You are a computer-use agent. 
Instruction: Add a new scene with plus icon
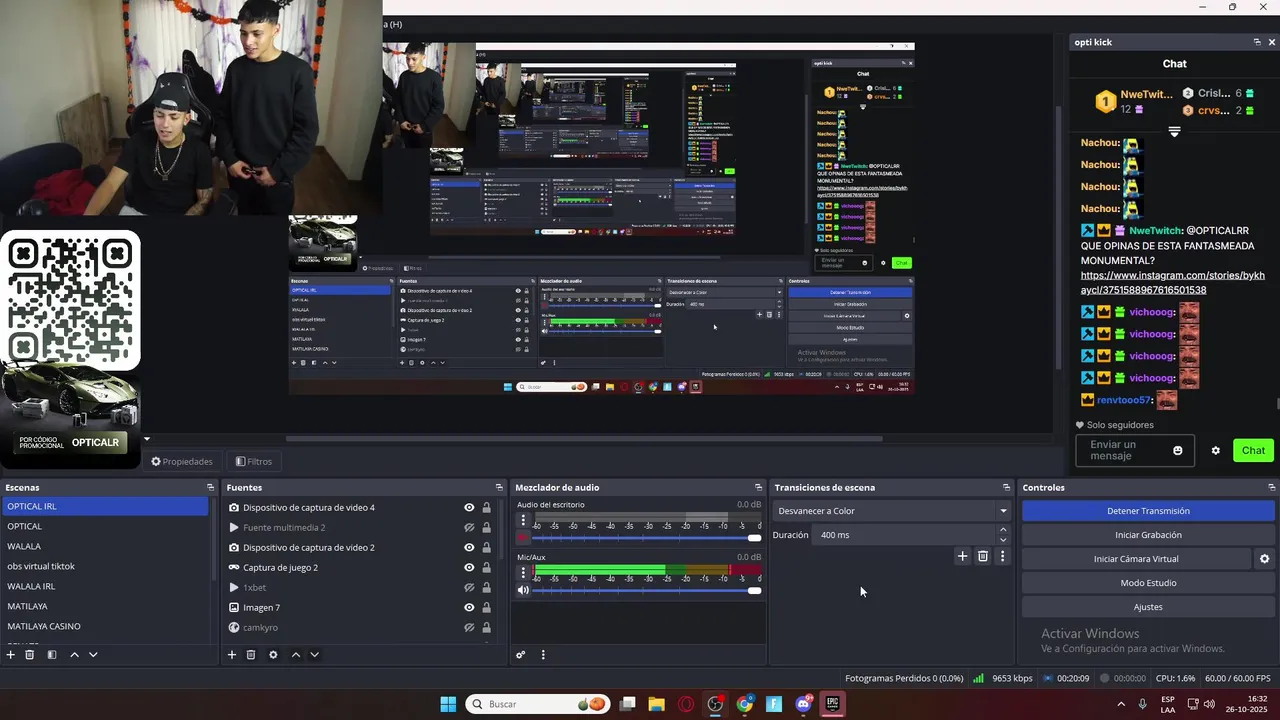click(x=11, y=655)
